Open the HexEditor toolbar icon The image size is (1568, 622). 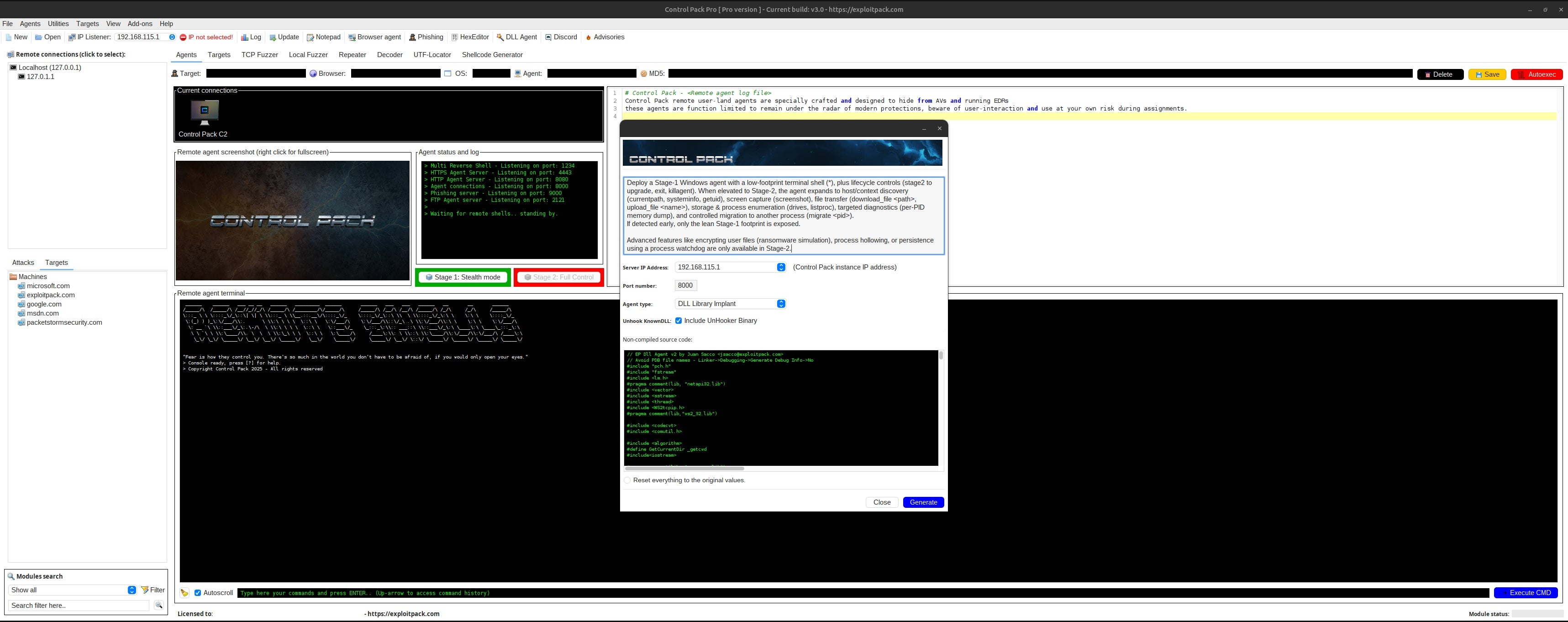click(x=454, y=37)
